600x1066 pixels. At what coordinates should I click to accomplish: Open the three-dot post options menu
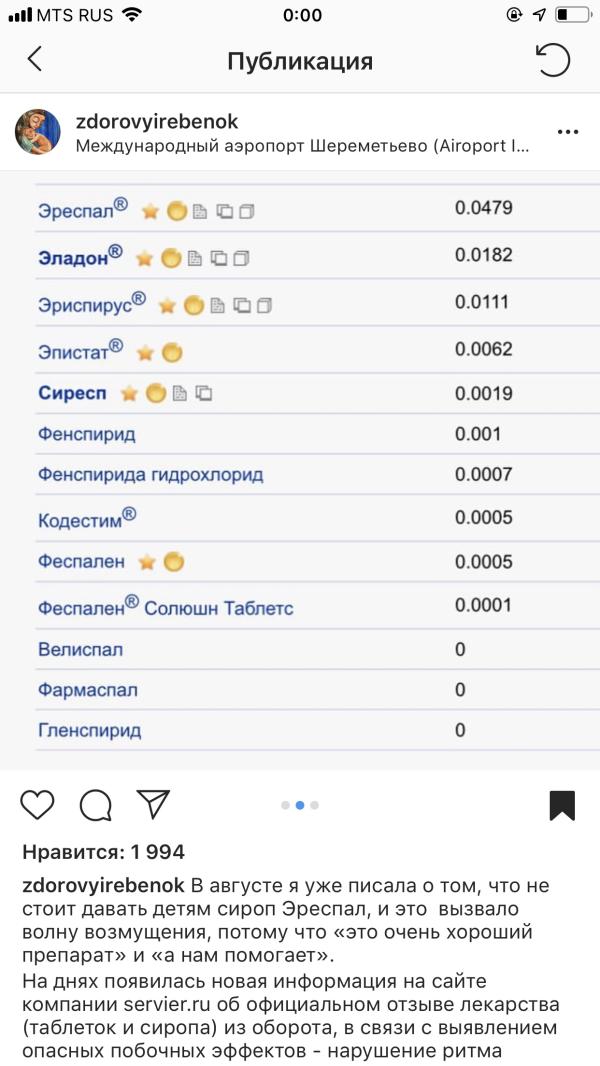pyautogui.click(x=568, y=132)
